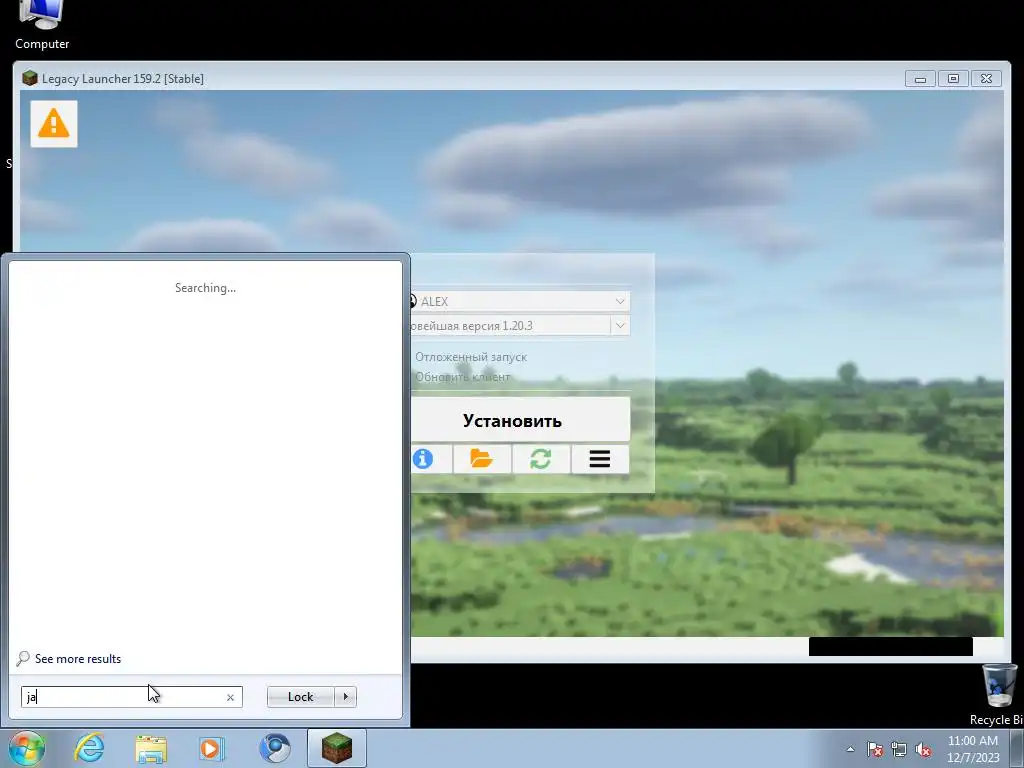Click the Legacy Launcher title bar icon
Viewport: 1024px width, 768px height.
pos(29,78)
